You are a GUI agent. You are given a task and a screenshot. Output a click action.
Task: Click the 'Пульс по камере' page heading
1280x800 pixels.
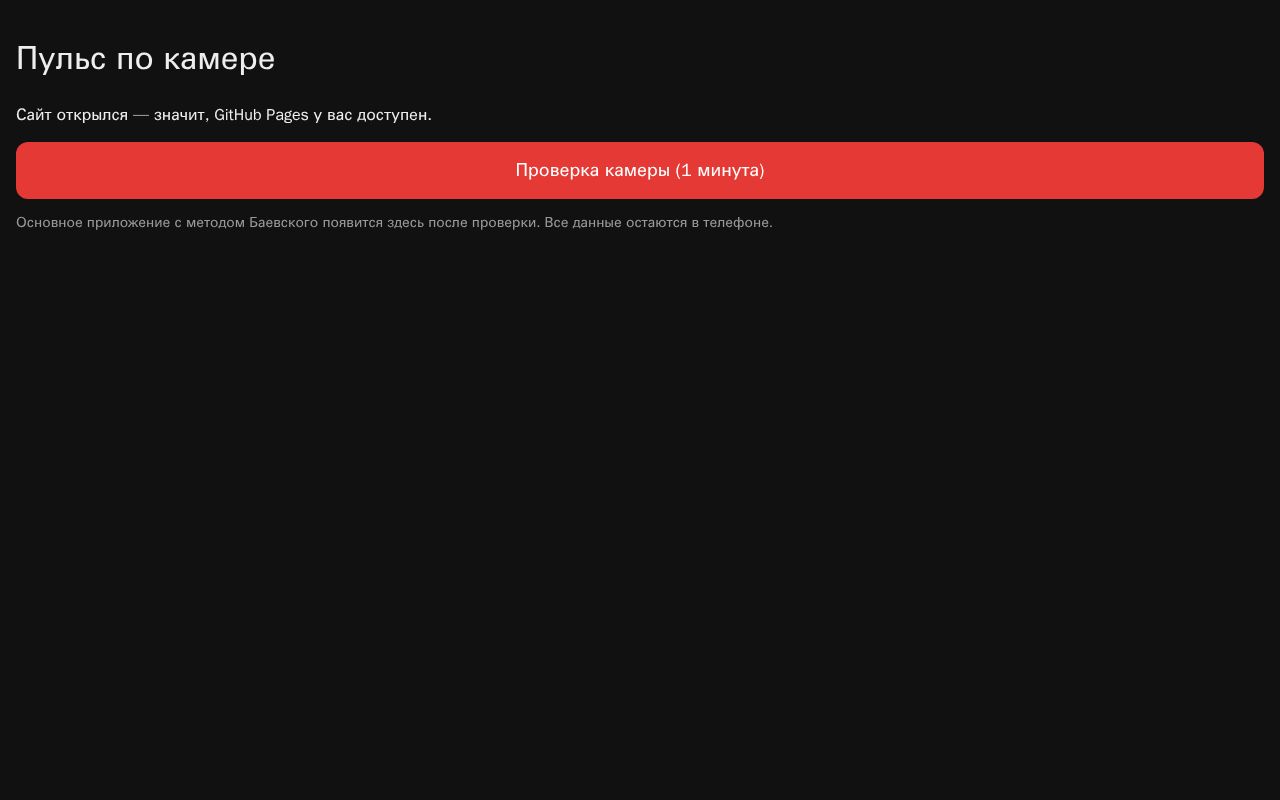coord(145,59)
